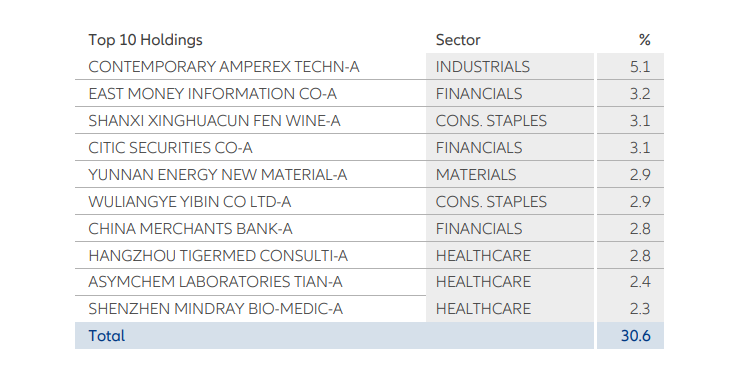Click the % column header
The height and width of the screenshot is (387, 751).
pyautogui.click(x=644, y=40)
